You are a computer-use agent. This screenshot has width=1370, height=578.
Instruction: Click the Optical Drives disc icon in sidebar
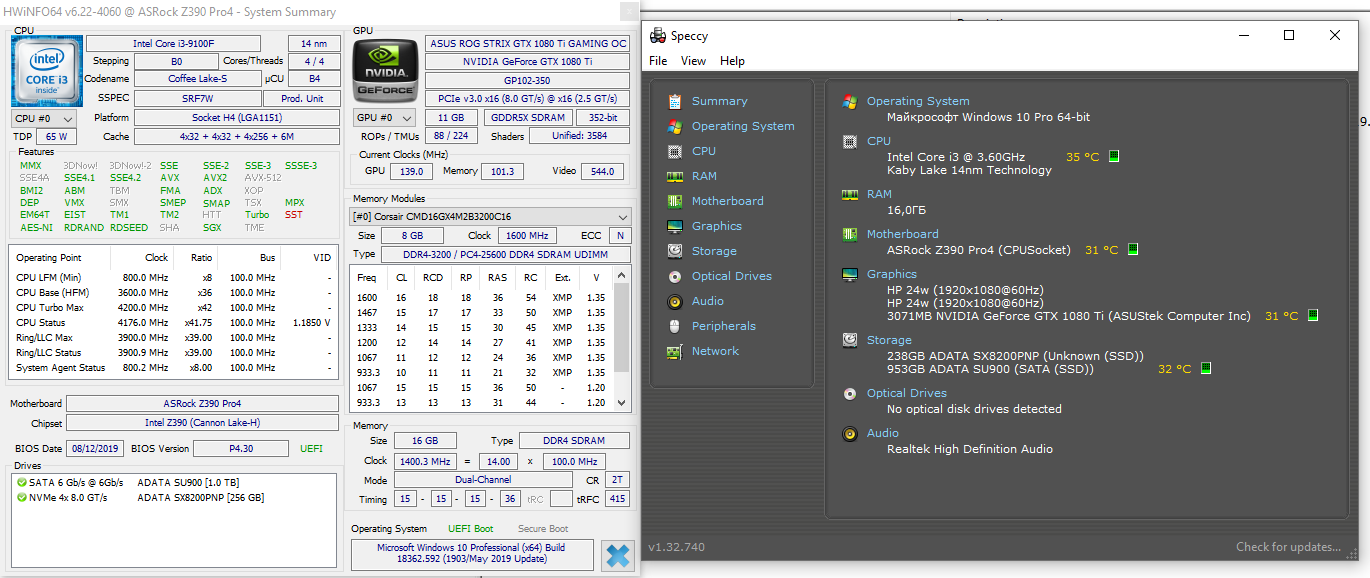coord(675,276)
